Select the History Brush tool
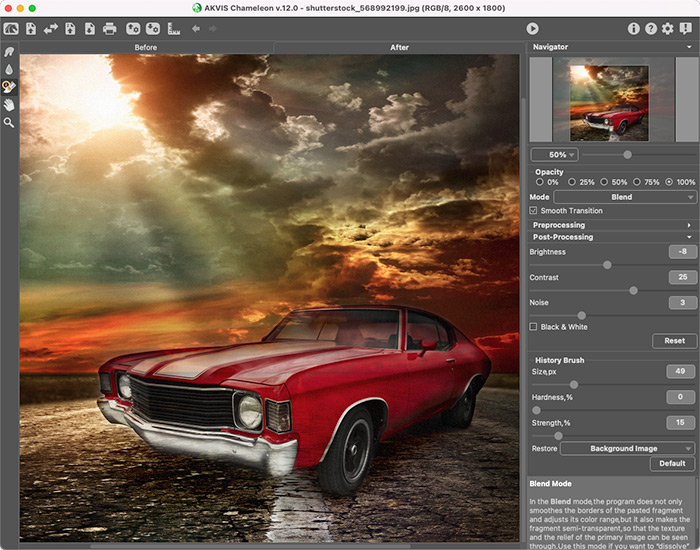 (9, 86)
